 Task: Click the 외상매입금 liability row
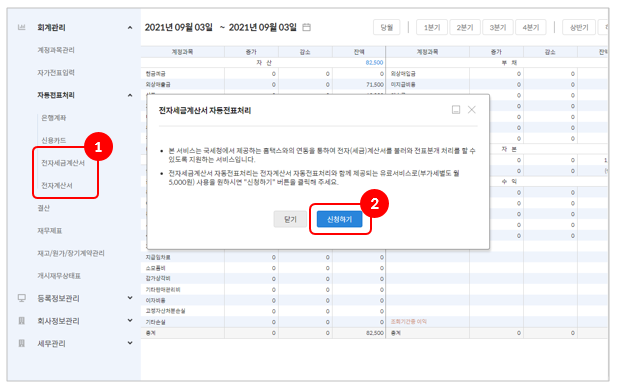tap(497, 74)
